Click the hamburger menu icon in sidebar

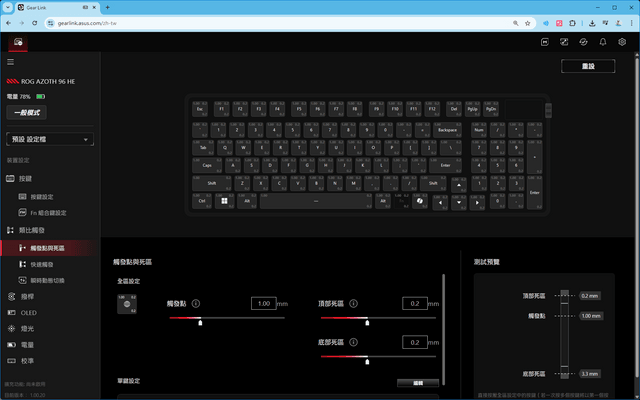click(10, 62)
